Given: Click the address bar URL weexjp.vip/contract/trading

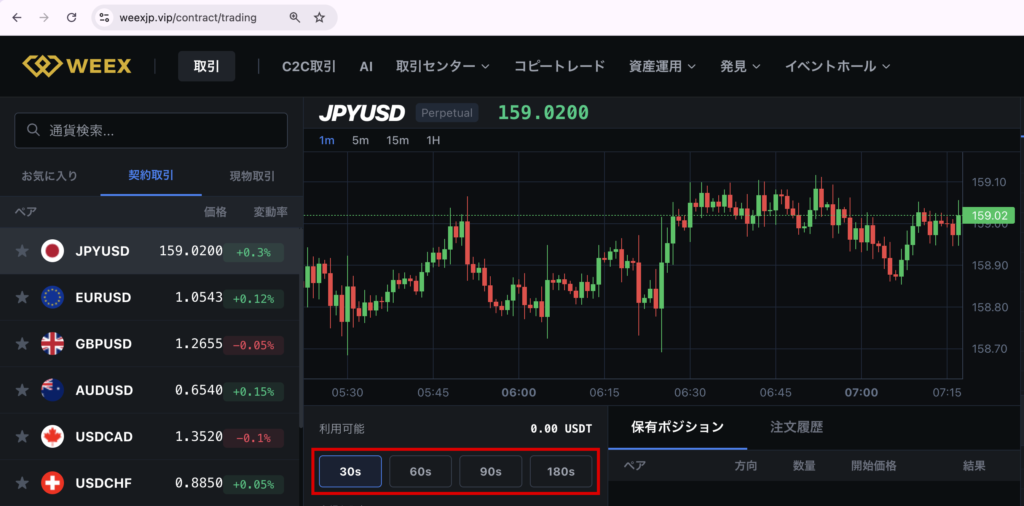Looking at the screenshot, I should click(x=188, y=18).
